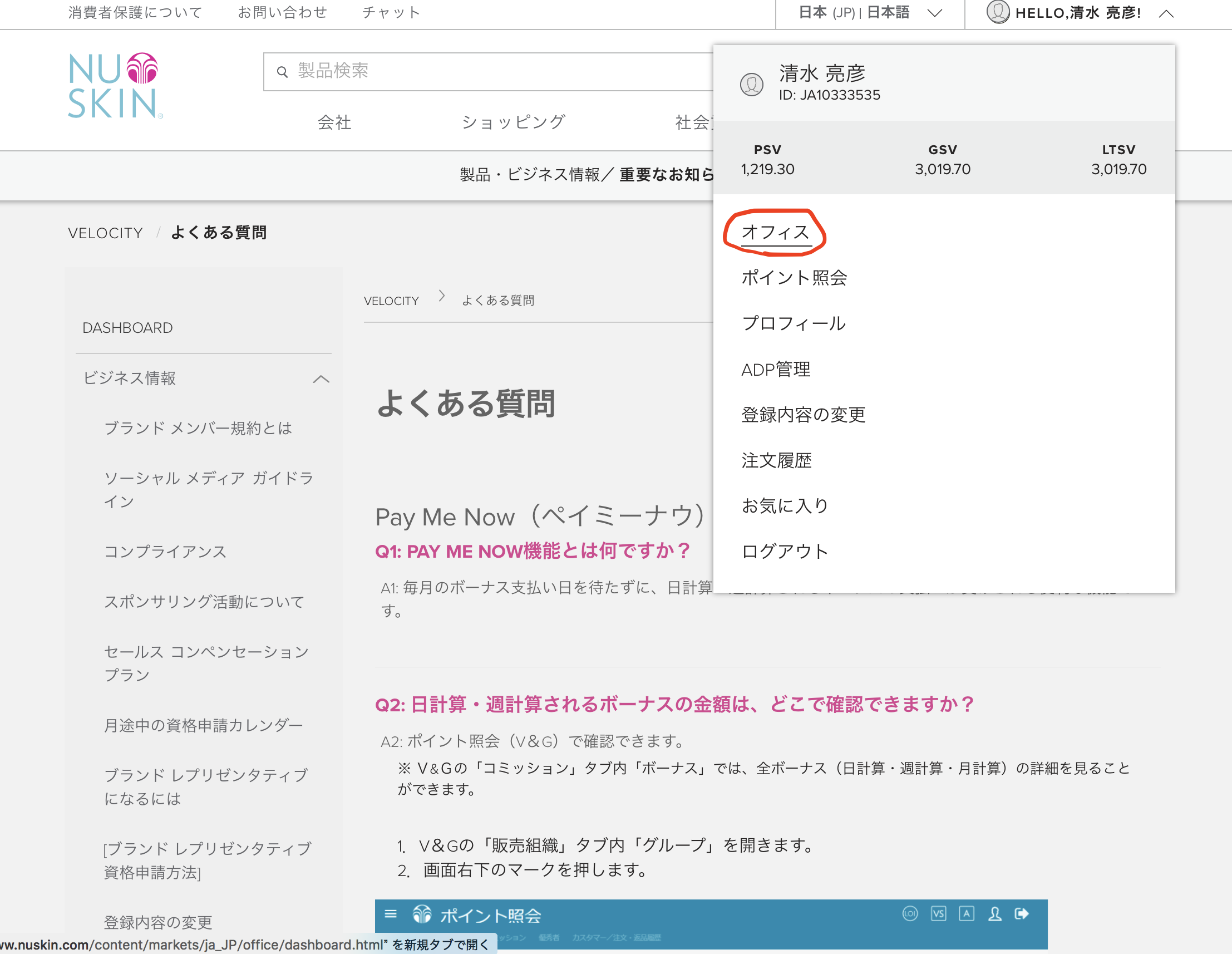The height and width of the screenshot is (954, 1232).
Task: Open プロフィール in account menu
Action: pos(794,323)
